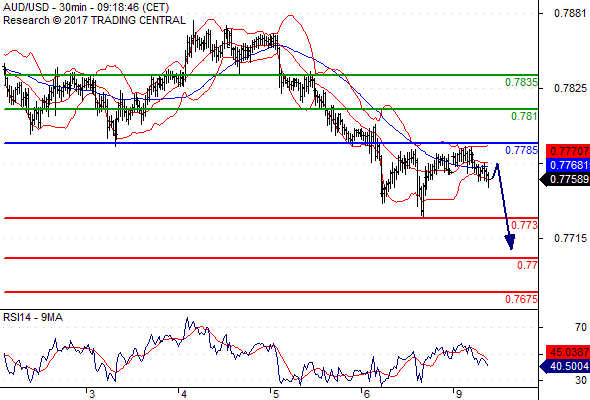
Task: Click the 0.781 green level label
Action: tap(524, 116)
